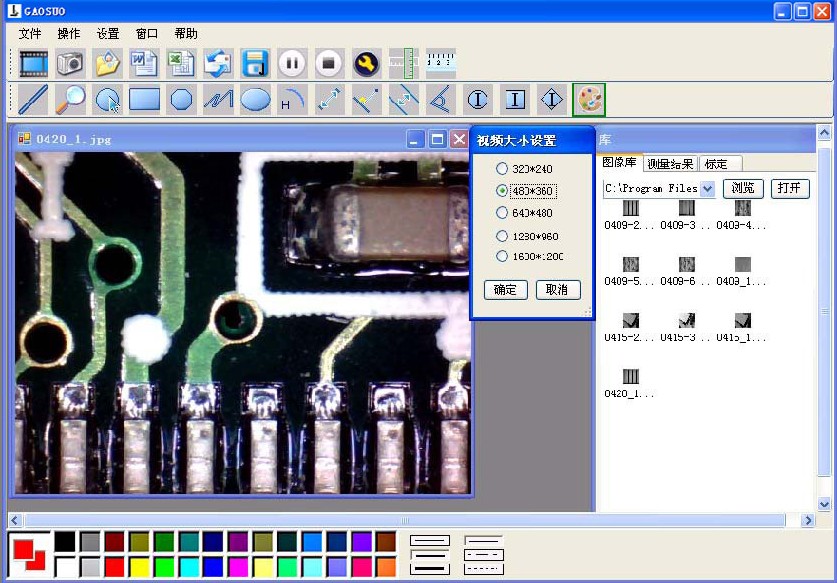This screenshot has width=837, height=583.
Task: Choose the 640*480 resolution radio button
Action: tap(524, 213)
